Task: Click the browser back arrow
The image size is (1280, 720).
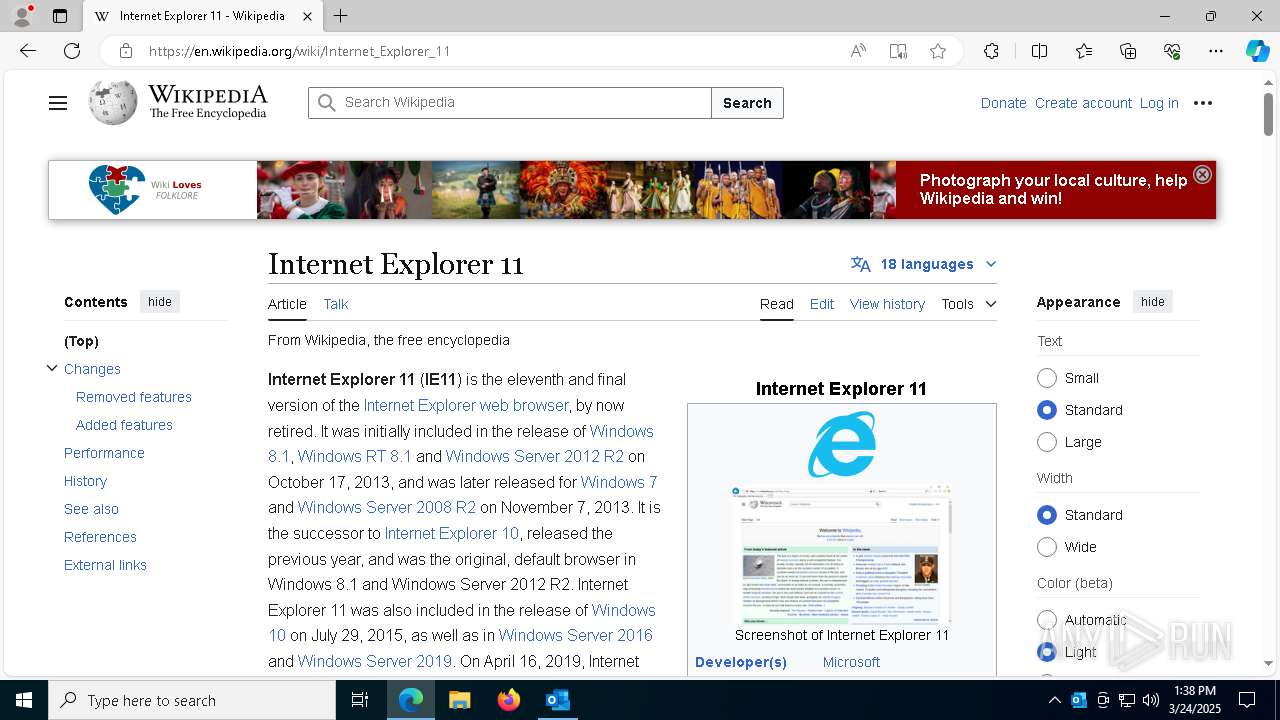Action: (x=28, y=51)
